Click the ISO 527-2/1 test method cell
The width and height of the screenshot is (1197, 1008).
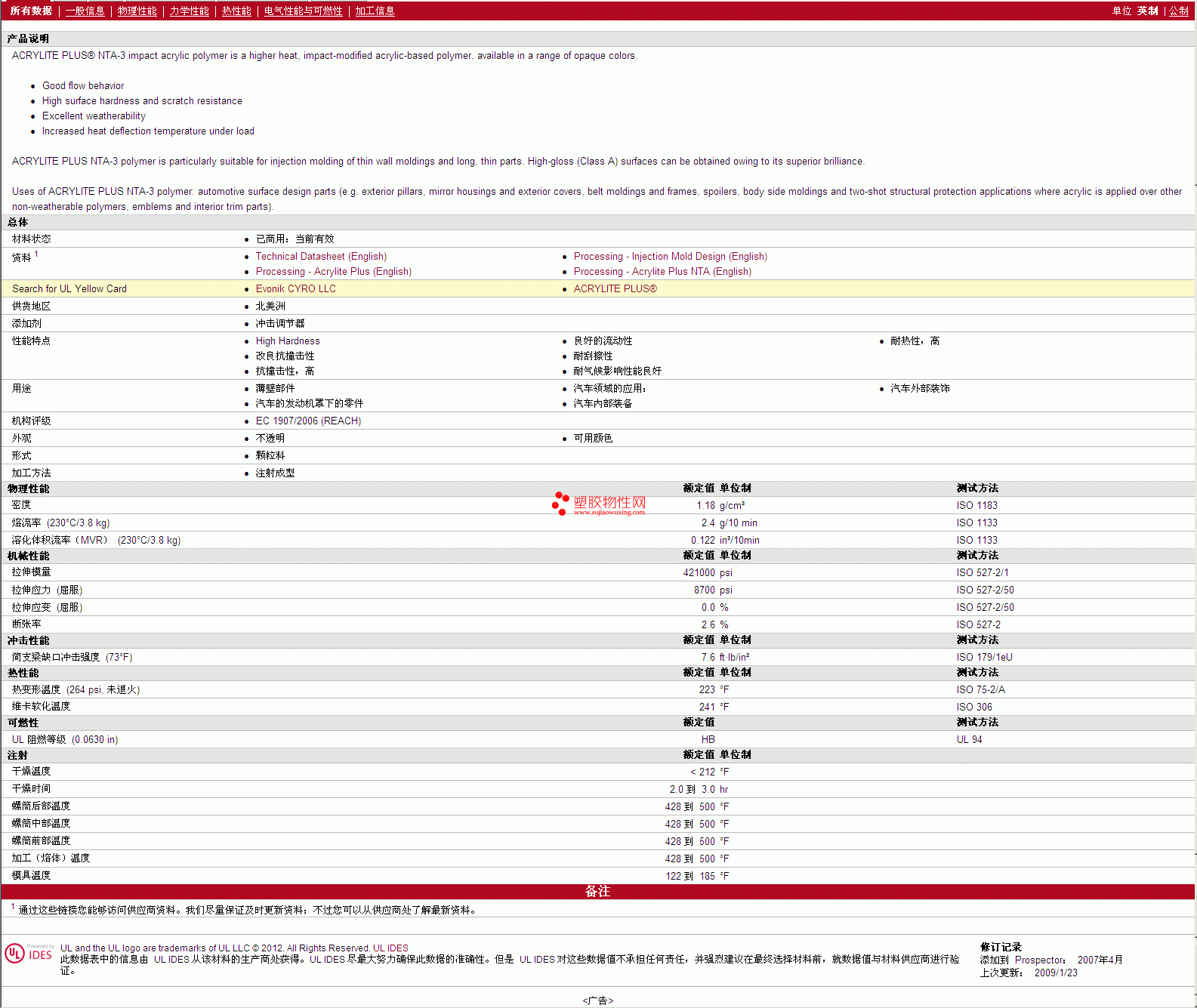point(983,572)
